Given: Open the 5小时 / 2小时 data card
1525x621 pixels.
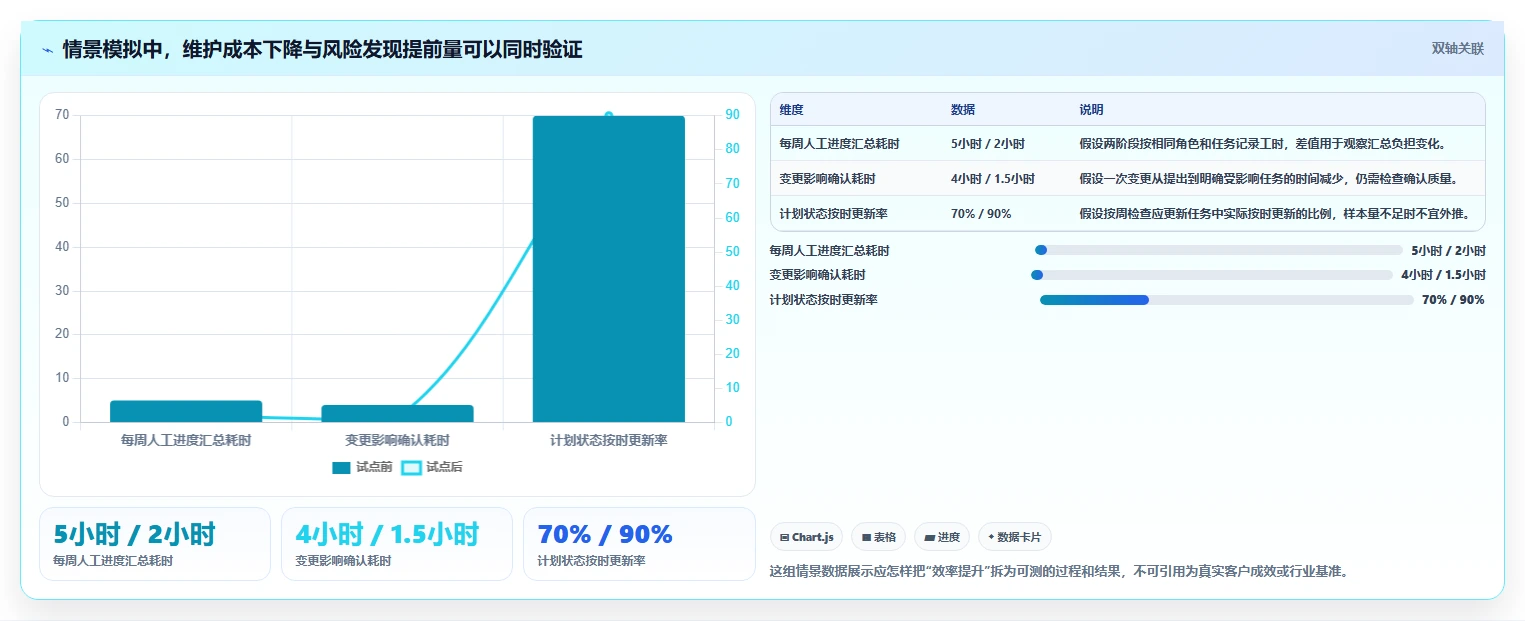Looking at the screenshot, I should coord(155,543).
